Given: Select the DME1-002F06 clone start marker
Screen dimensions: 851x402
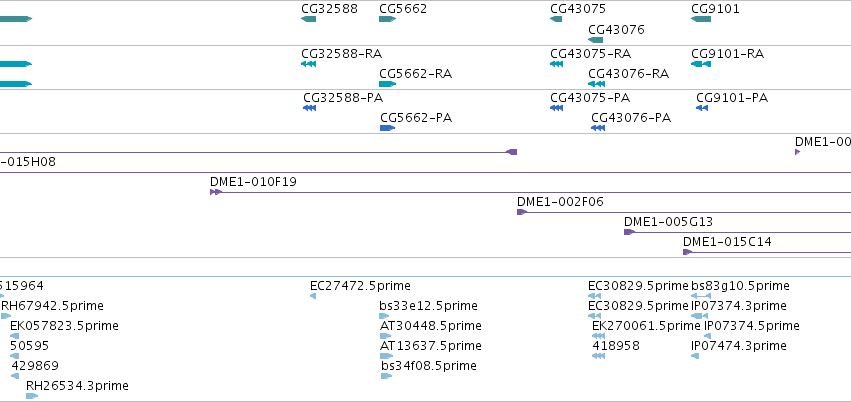Looking at the screenshot, I should point(522,212).
